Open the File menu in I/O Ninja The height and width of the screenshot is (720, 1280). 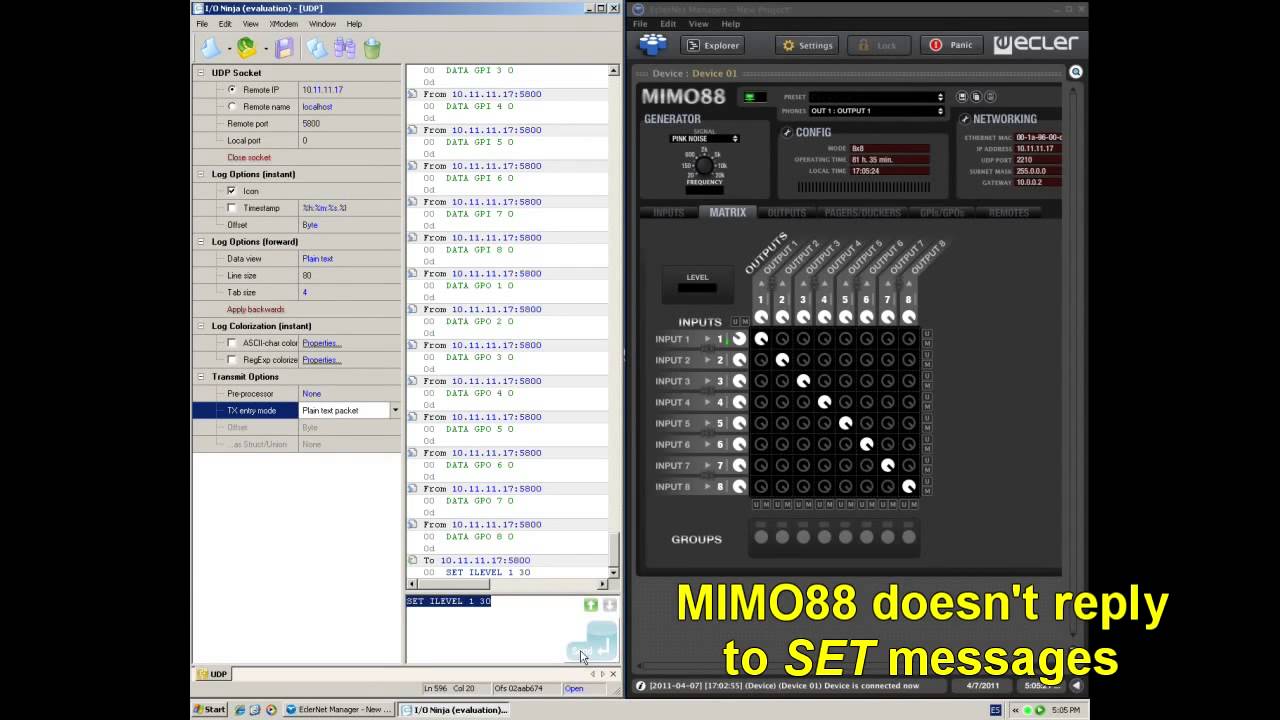(x=202, y=24)
